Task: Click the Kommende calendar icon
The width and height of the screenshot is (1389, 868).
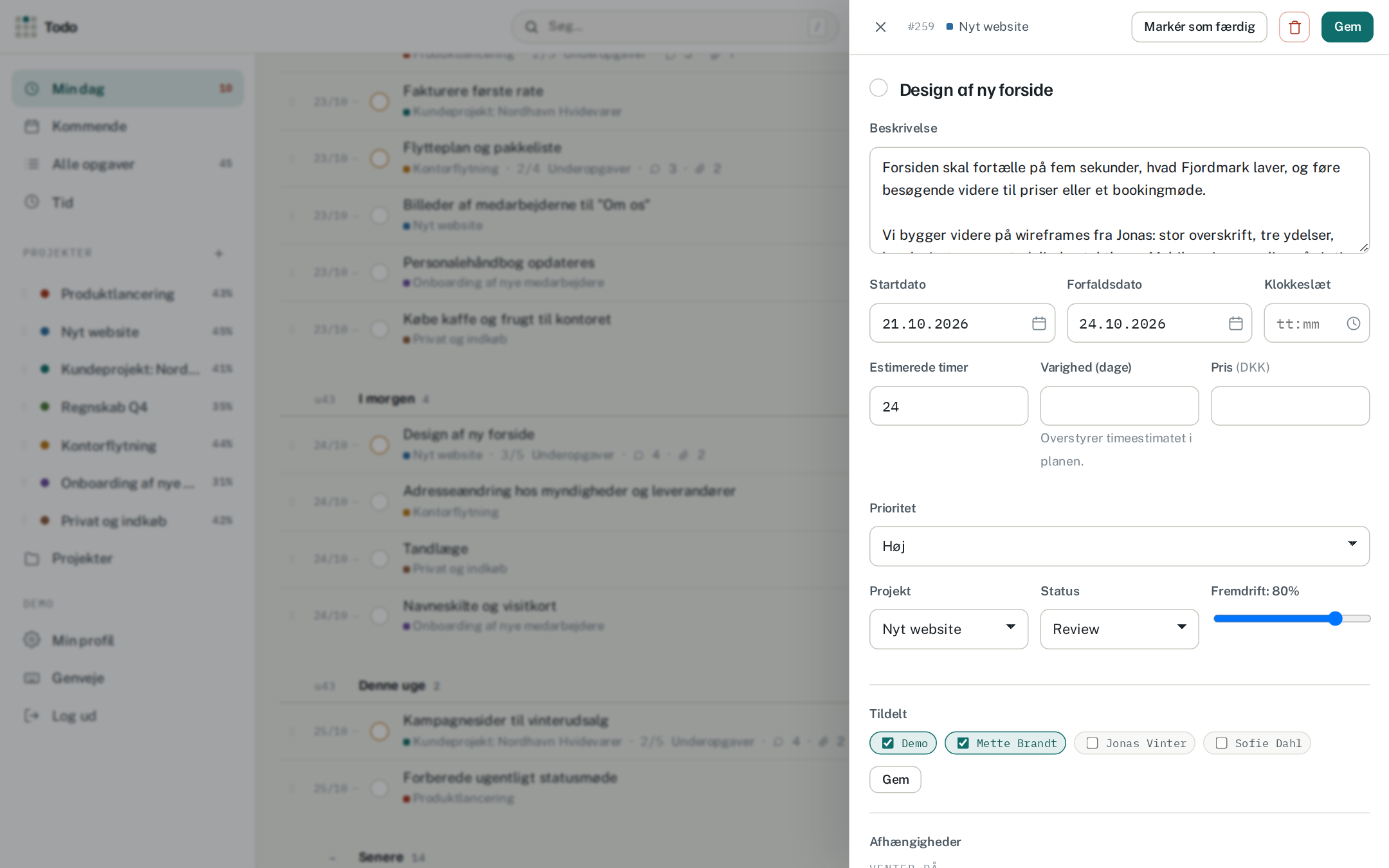Action: (x=32, y=126)
